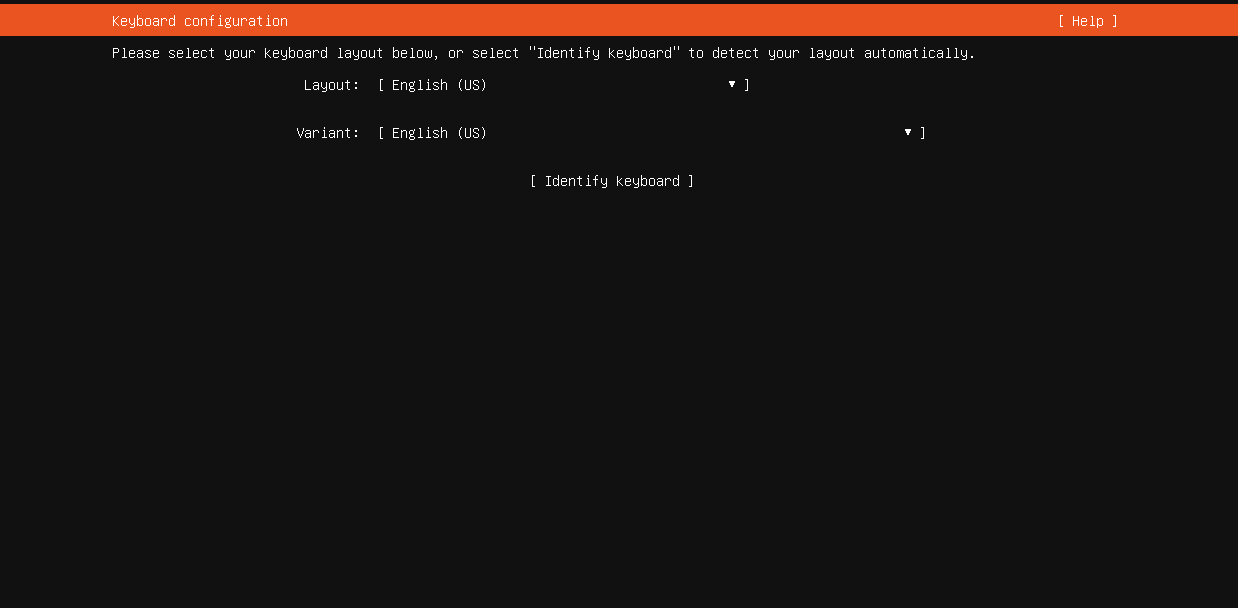
Task: Click the instruction sentence about selecting keyboard layout
Action: click(543, 53)
